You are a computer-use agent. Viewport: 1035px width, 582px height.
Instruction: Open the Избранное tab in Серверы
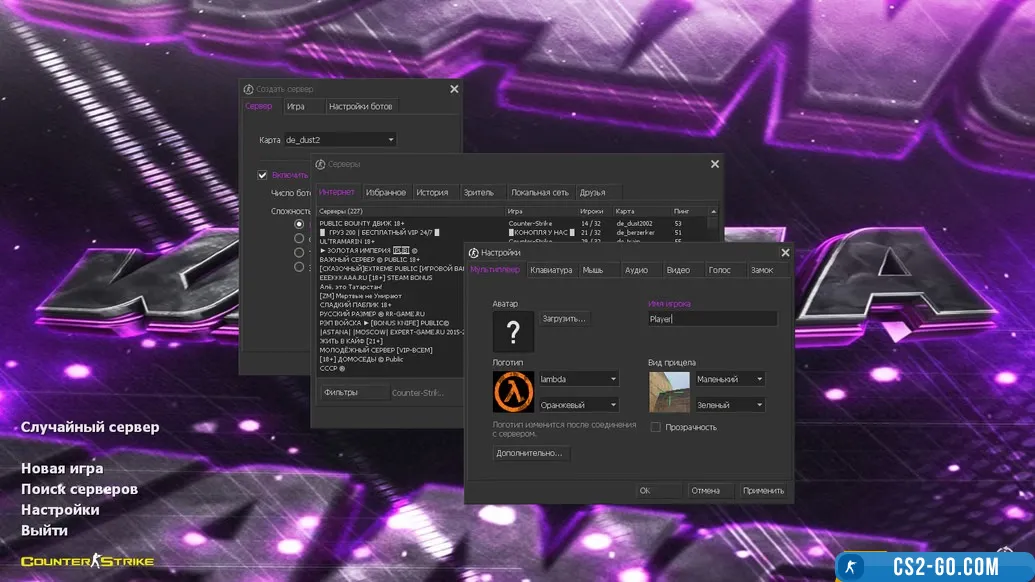386,192
